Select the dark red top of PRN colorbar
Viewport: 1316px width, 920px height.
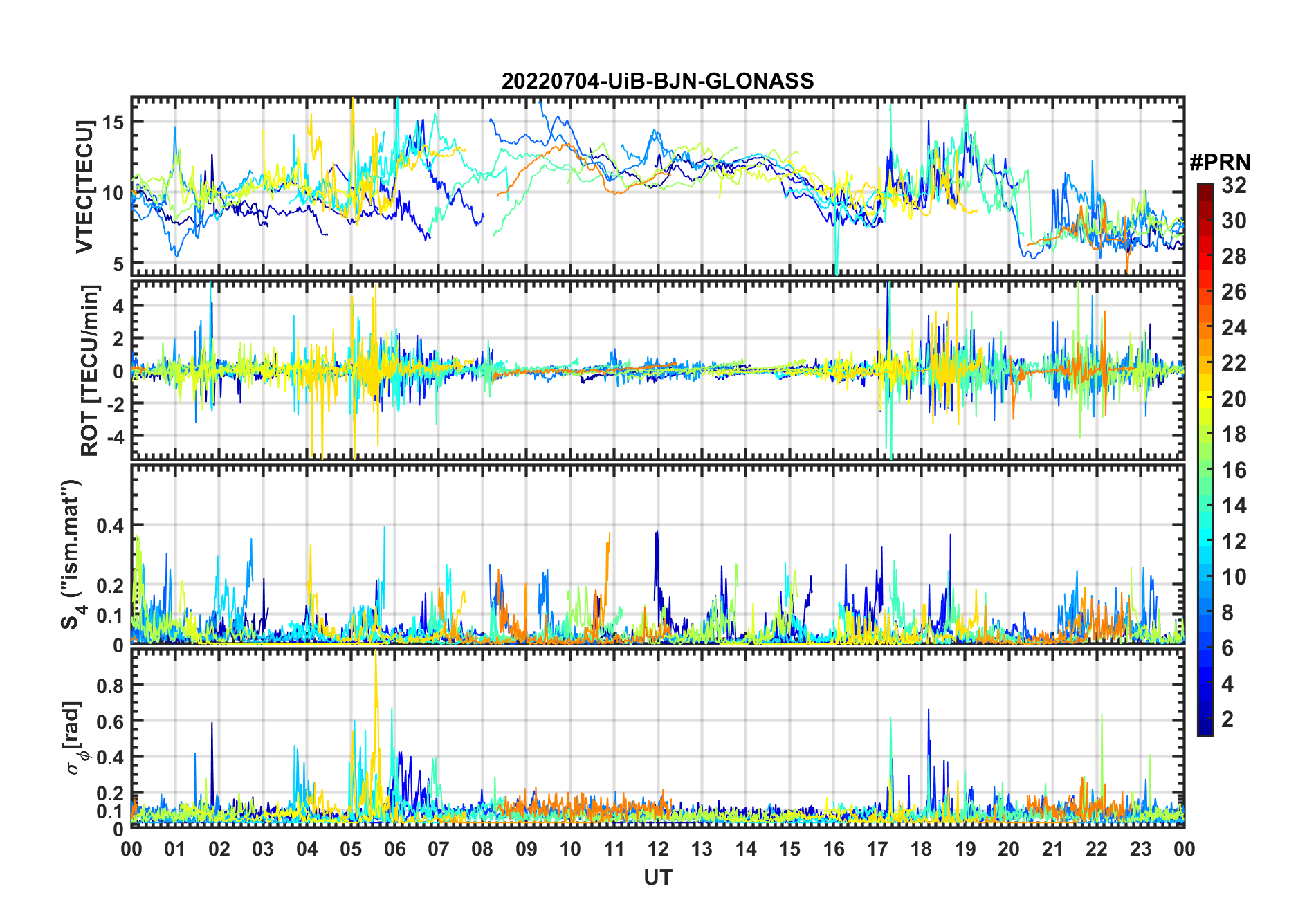(x=1205, y=188)
